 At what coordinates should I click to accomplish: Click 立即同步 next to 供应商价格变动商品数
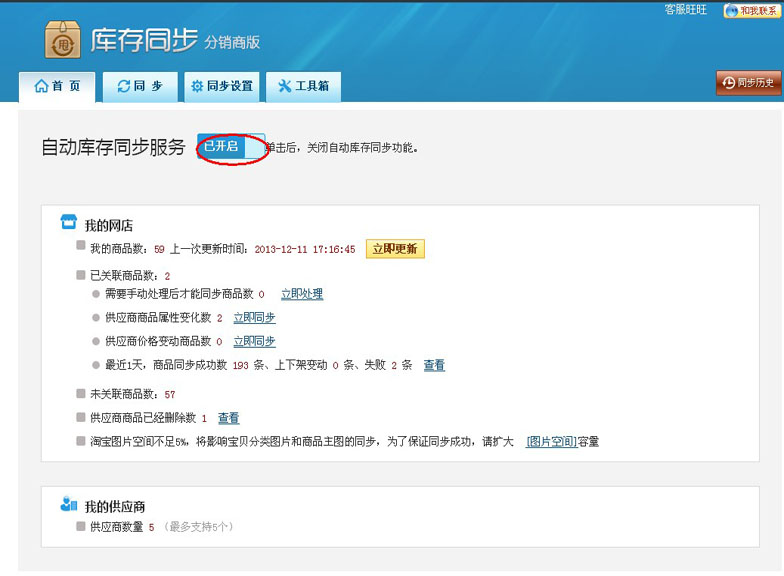point(254,342)
